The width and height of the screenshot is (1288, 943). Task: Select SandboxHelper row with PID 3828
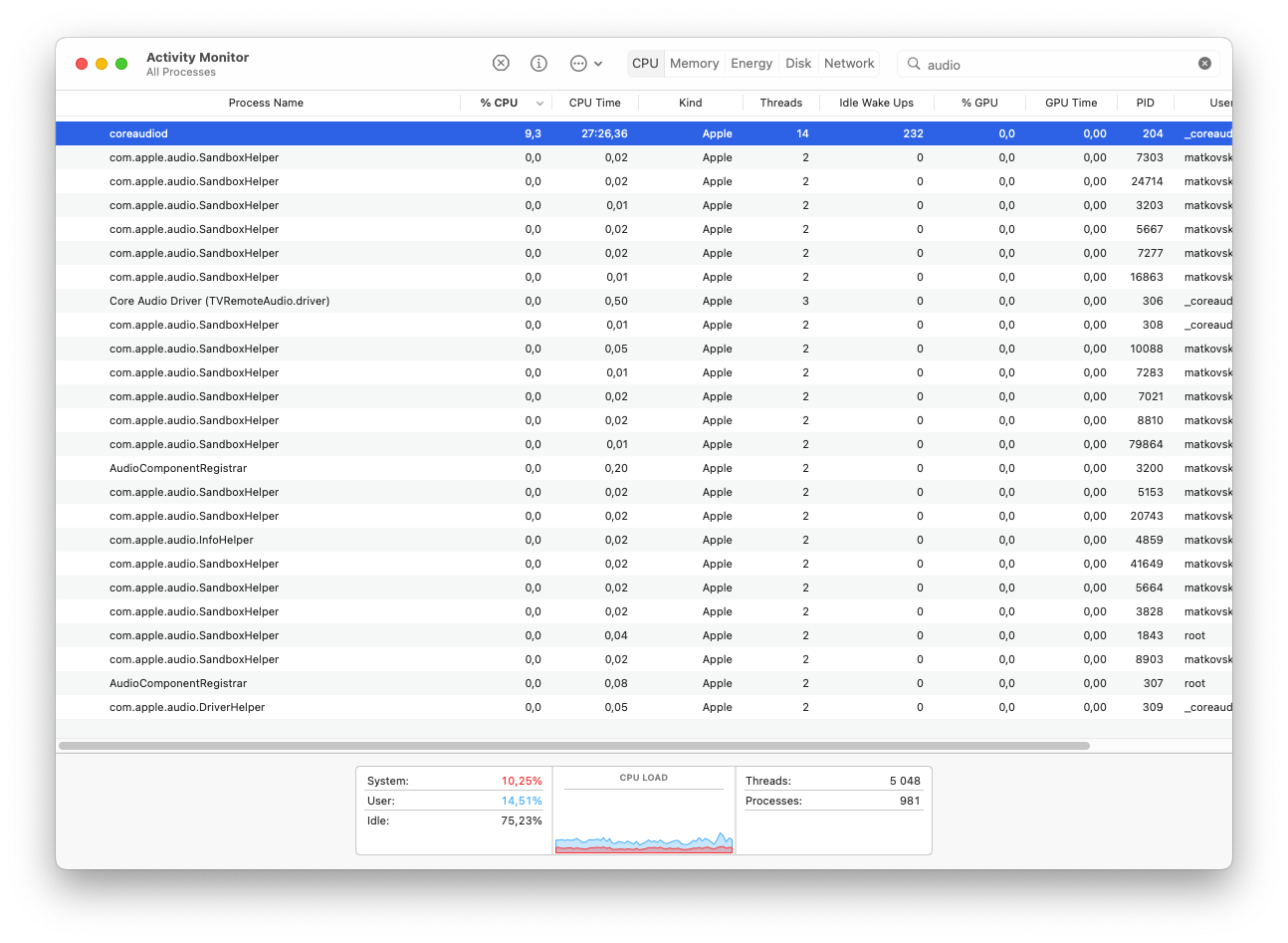644,611
